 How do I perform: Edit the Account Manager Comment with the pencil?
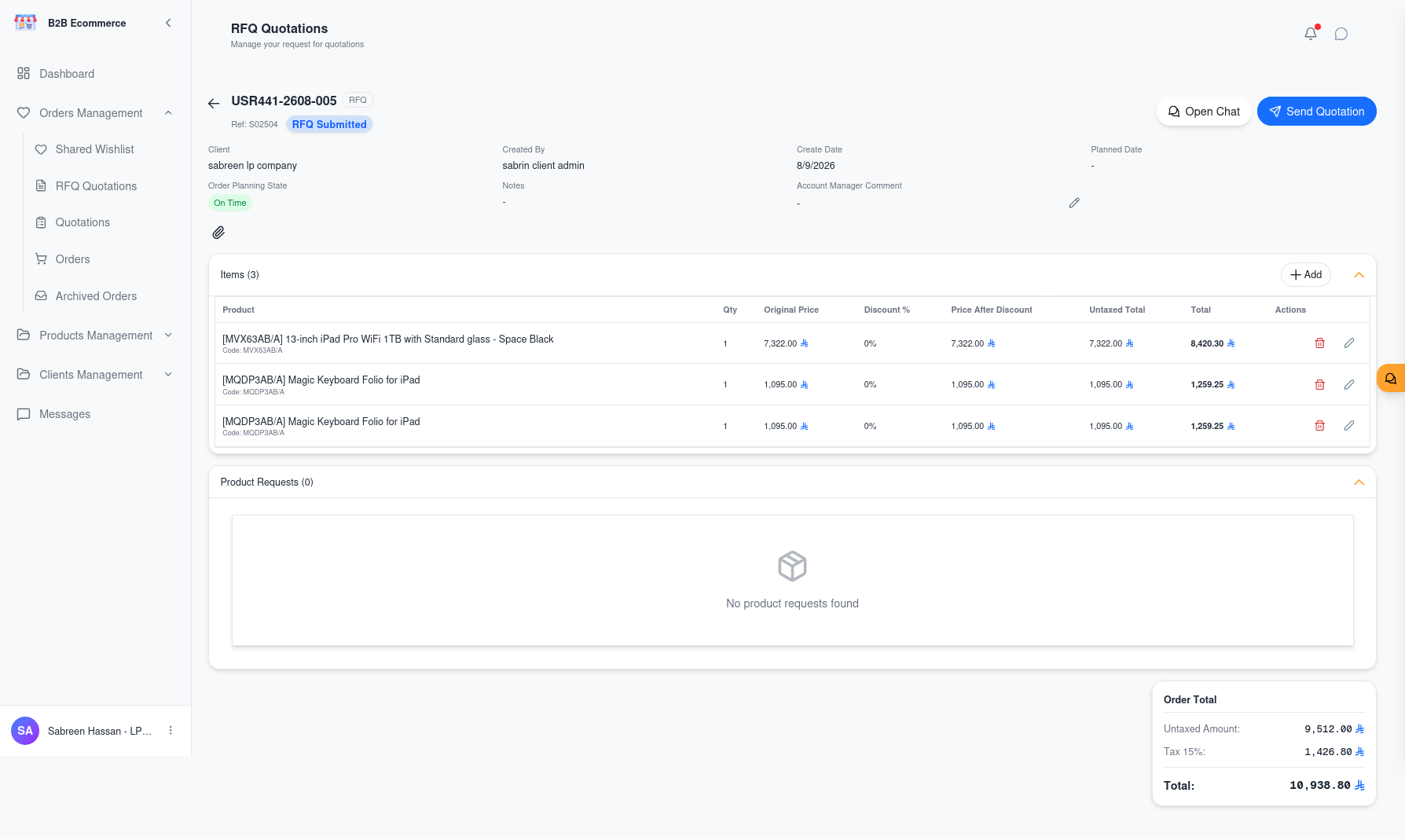click(1074, 203)
